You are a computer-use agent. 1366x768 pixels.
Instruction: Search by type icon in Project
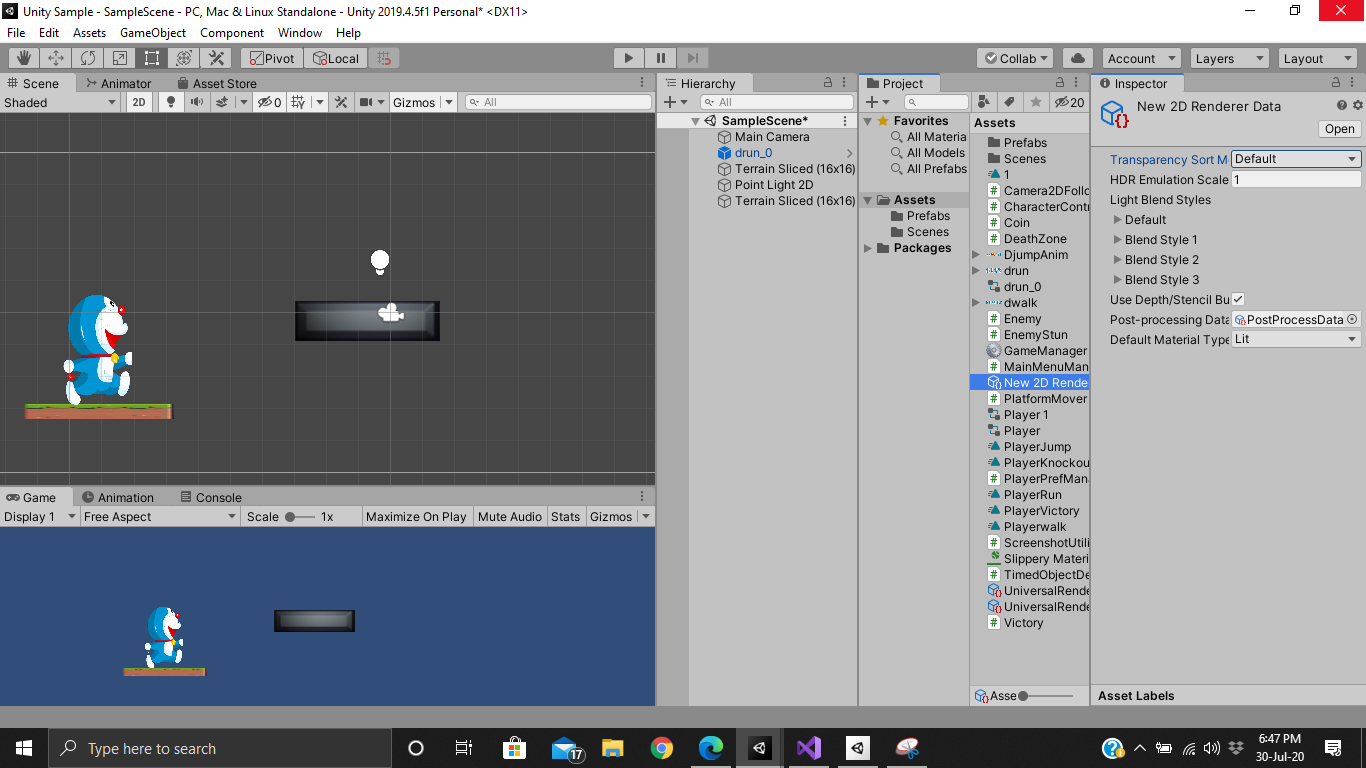984,102
